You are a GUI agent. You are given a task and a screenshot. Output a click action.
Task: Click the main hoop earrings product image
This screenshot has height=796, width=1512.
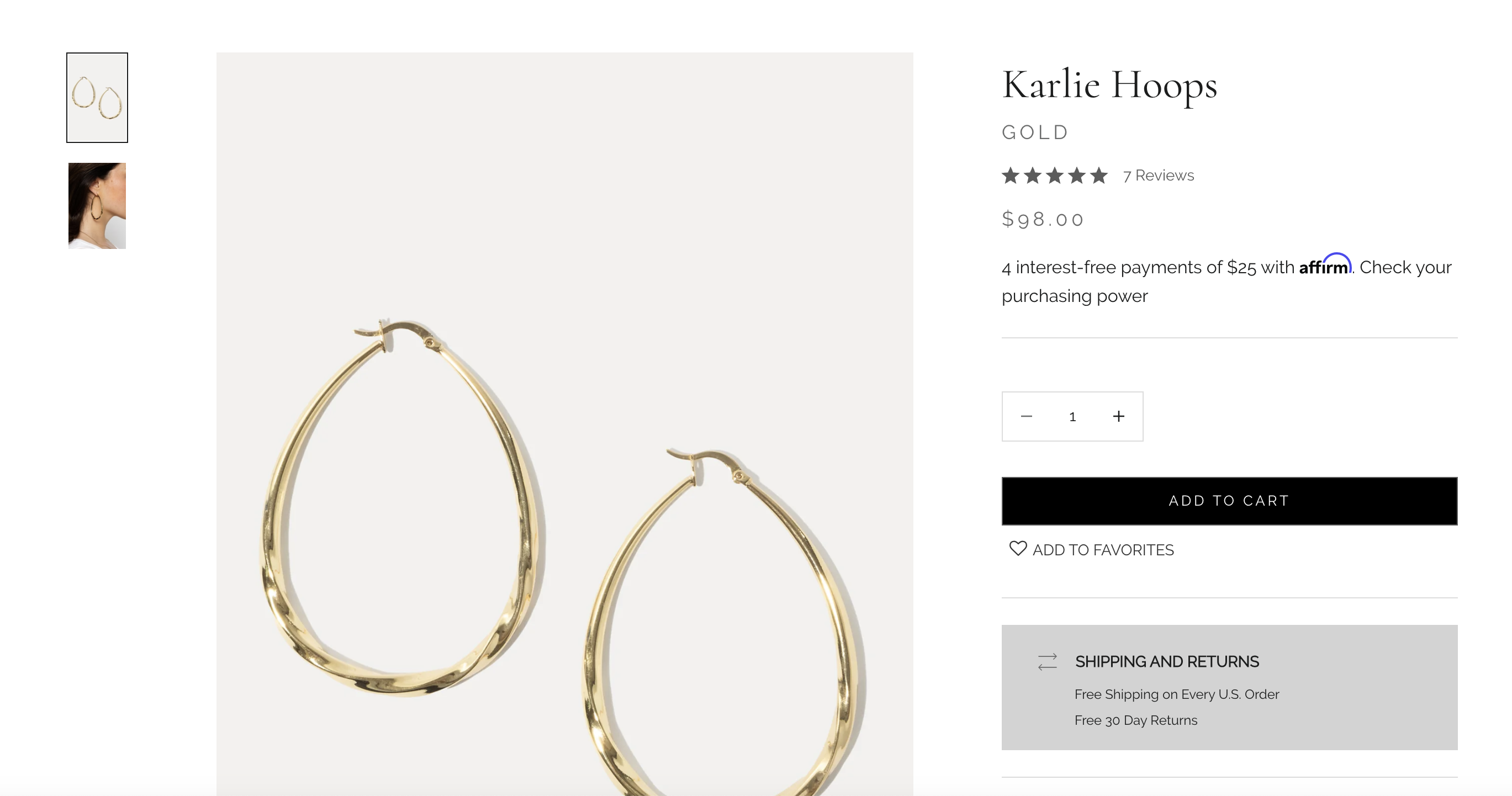coord(564,423)
